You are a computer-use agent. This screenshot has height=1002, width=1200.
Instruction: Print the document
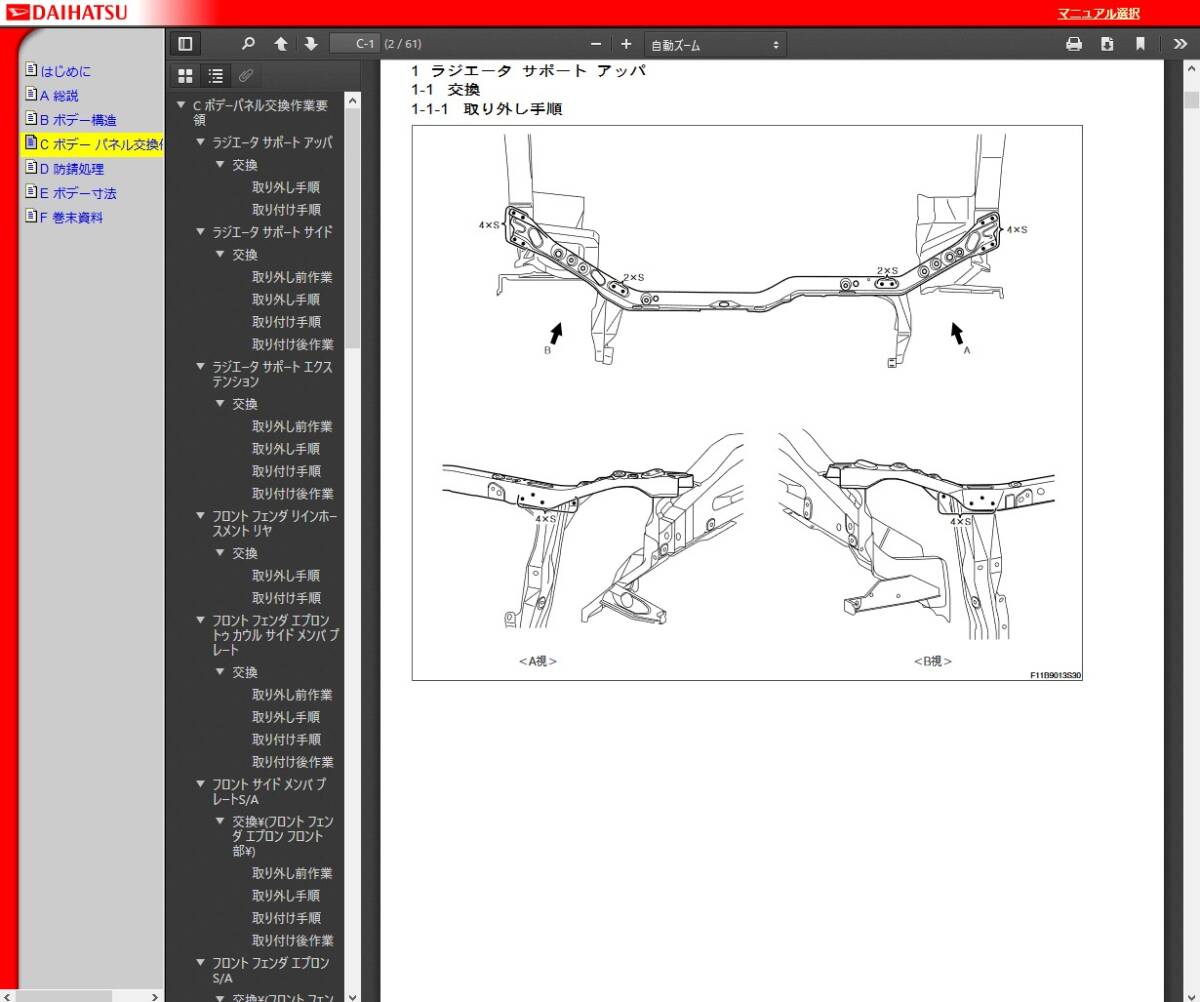[x=1074, y=44]
